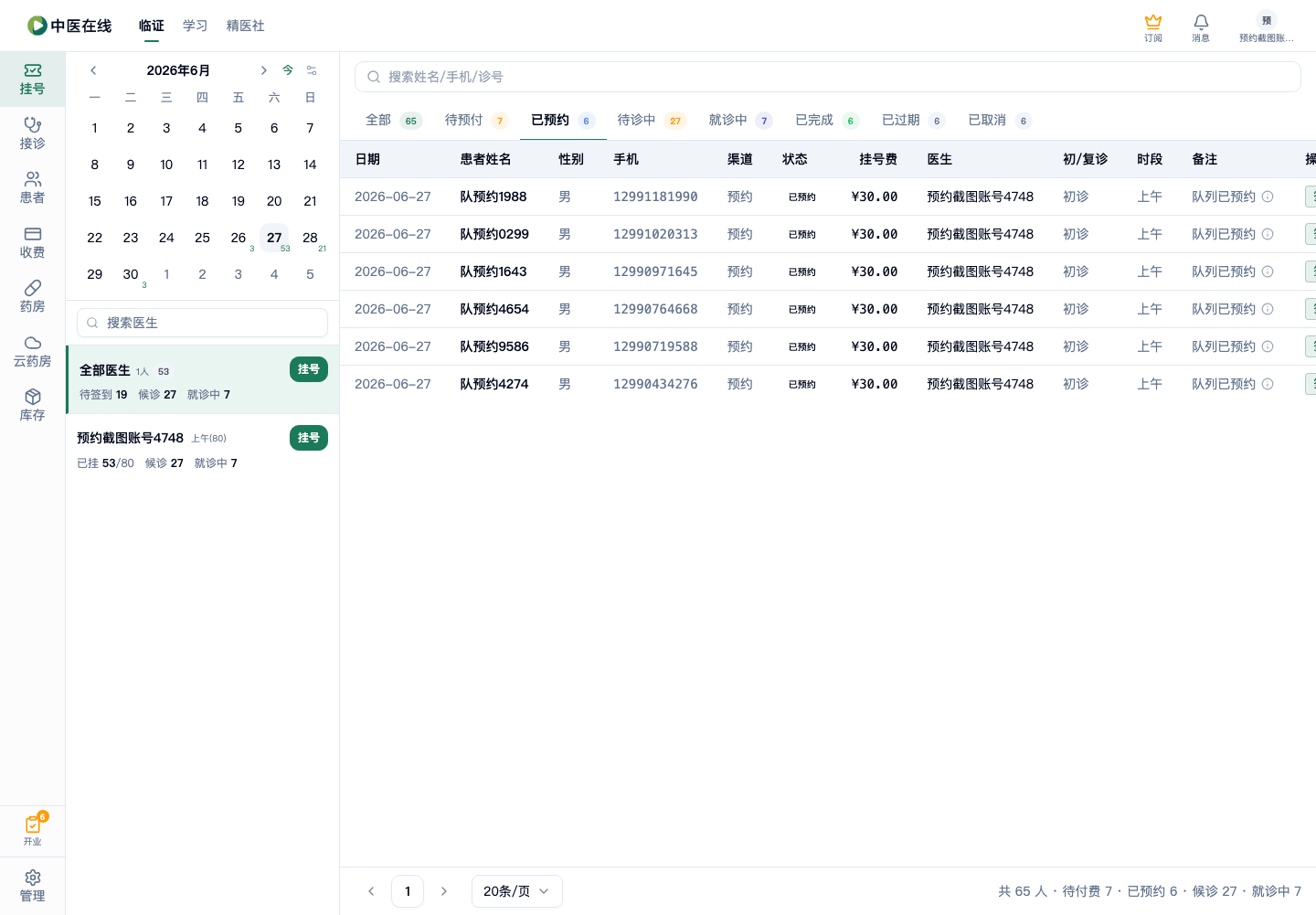Switch to the 精医社 top tab
Image resolution: width=1316 pixels, height=915 pixels.
[246, 26]
